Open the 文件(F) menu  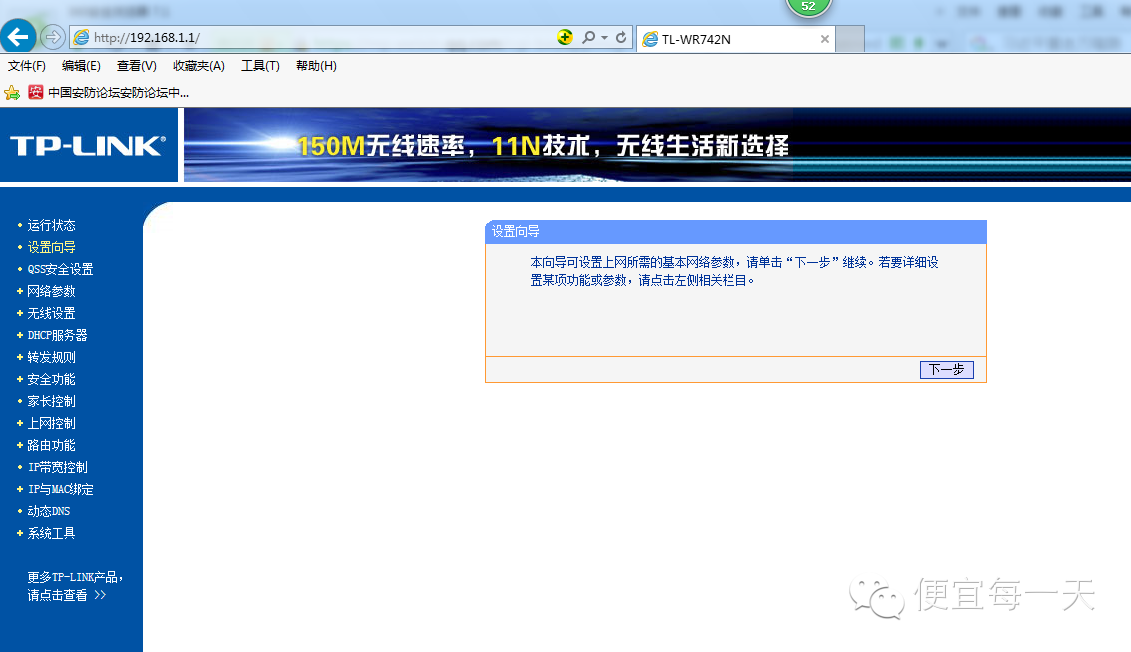coord(27,66)
